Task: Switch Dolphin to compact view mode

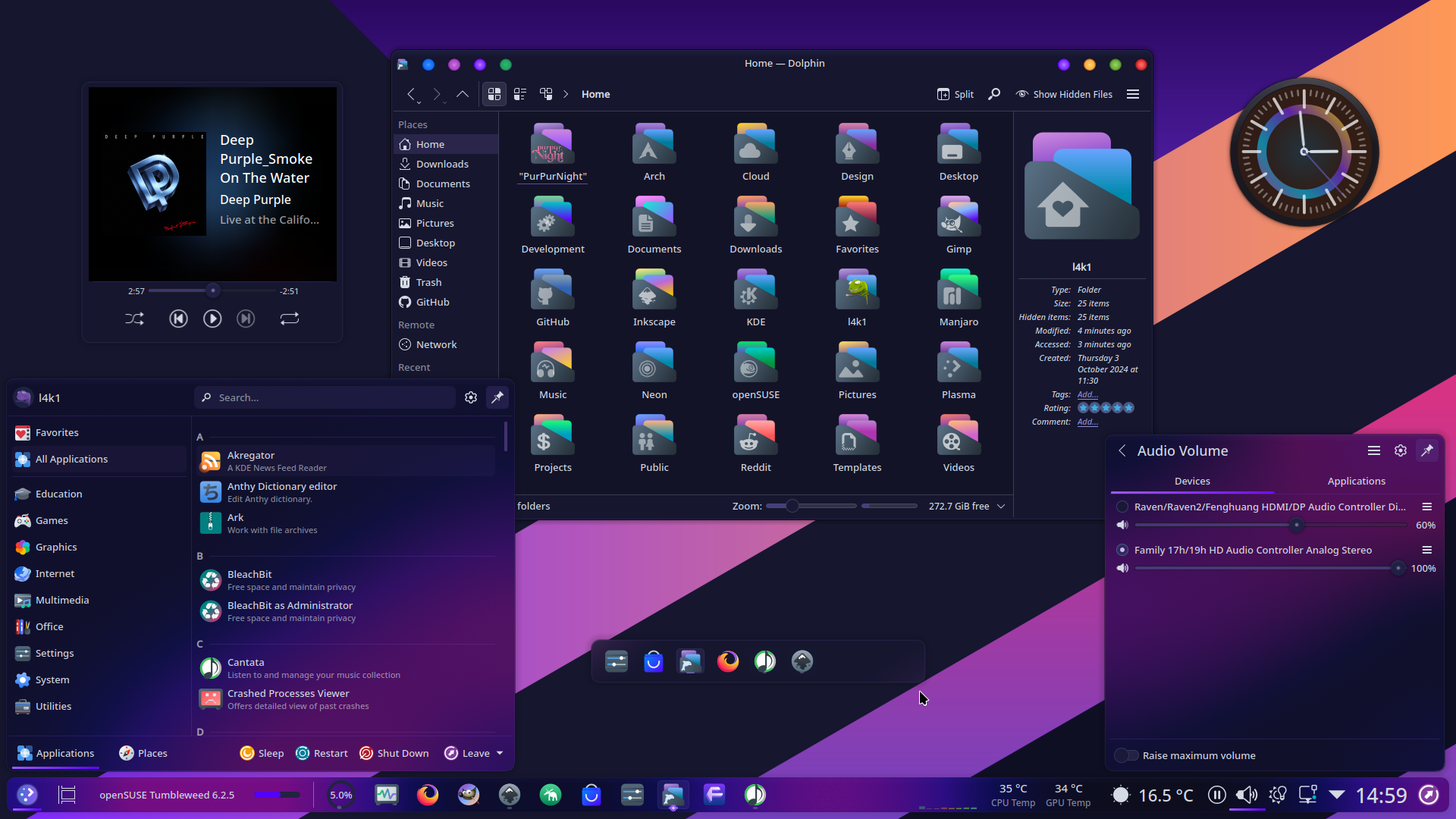Action: pyautogui.click(x=520, y=94)
